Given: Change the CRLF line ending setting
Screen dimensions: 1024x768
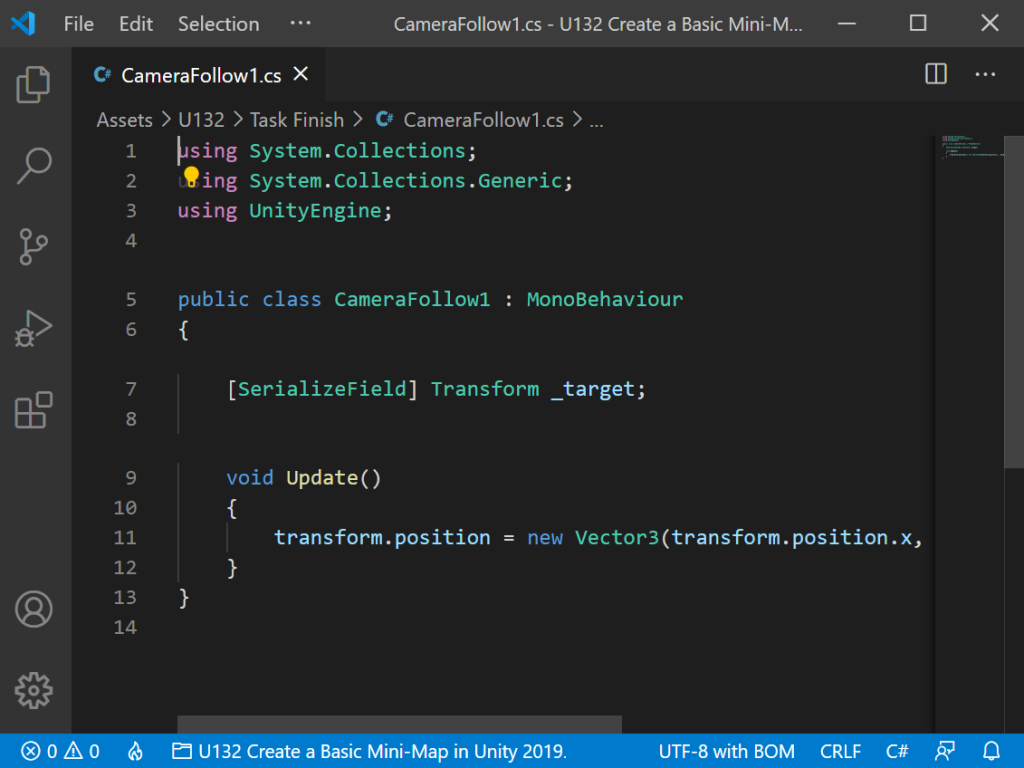Looking at the screenshot, I should click(840, 751).
